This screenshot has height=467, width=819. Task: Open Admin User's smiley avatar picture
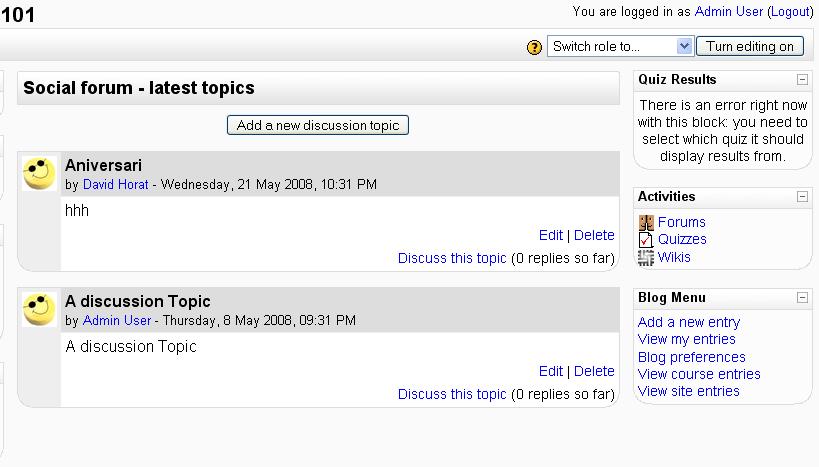point(39,309)
